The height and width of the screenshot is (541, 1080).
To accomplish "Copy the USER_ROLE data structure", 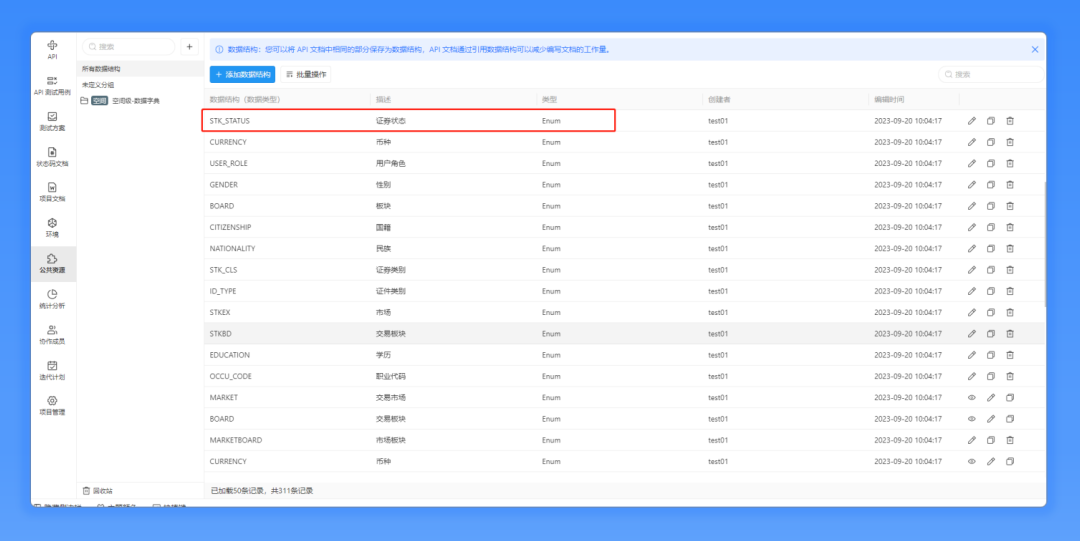I will click(990, 163).
